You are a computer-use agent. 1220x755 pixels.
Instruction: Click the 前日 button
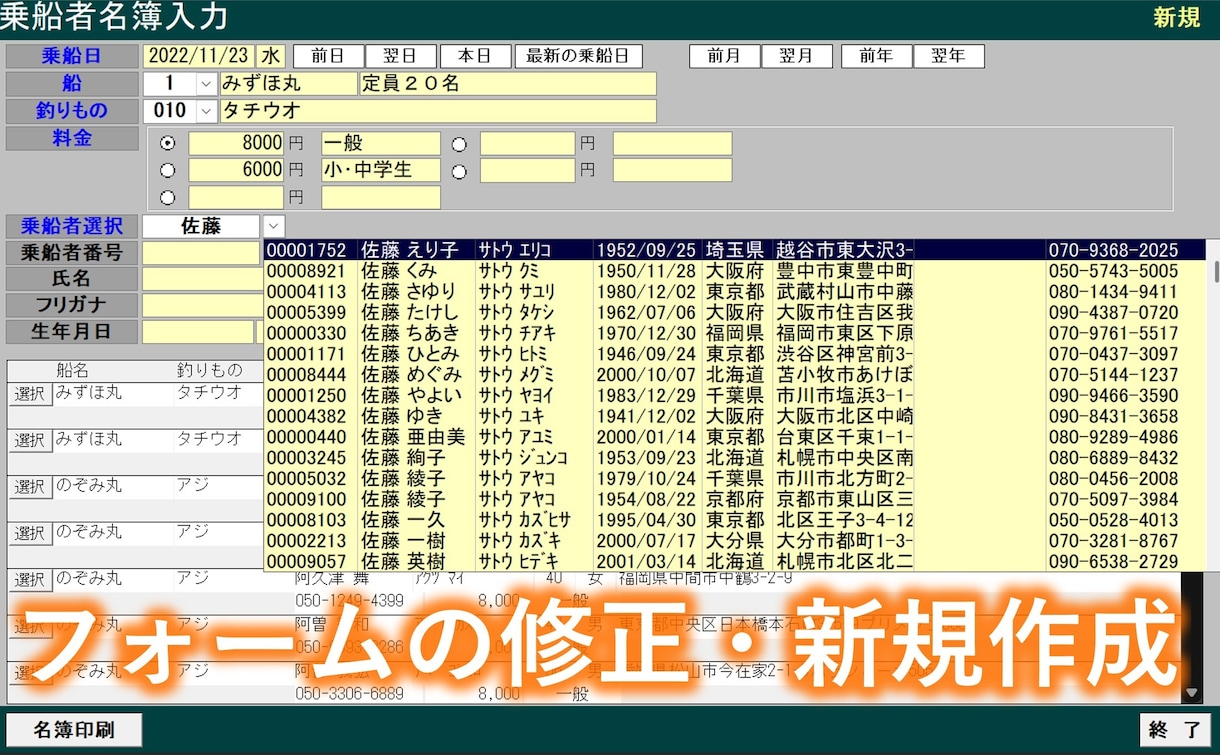point(327,56)
